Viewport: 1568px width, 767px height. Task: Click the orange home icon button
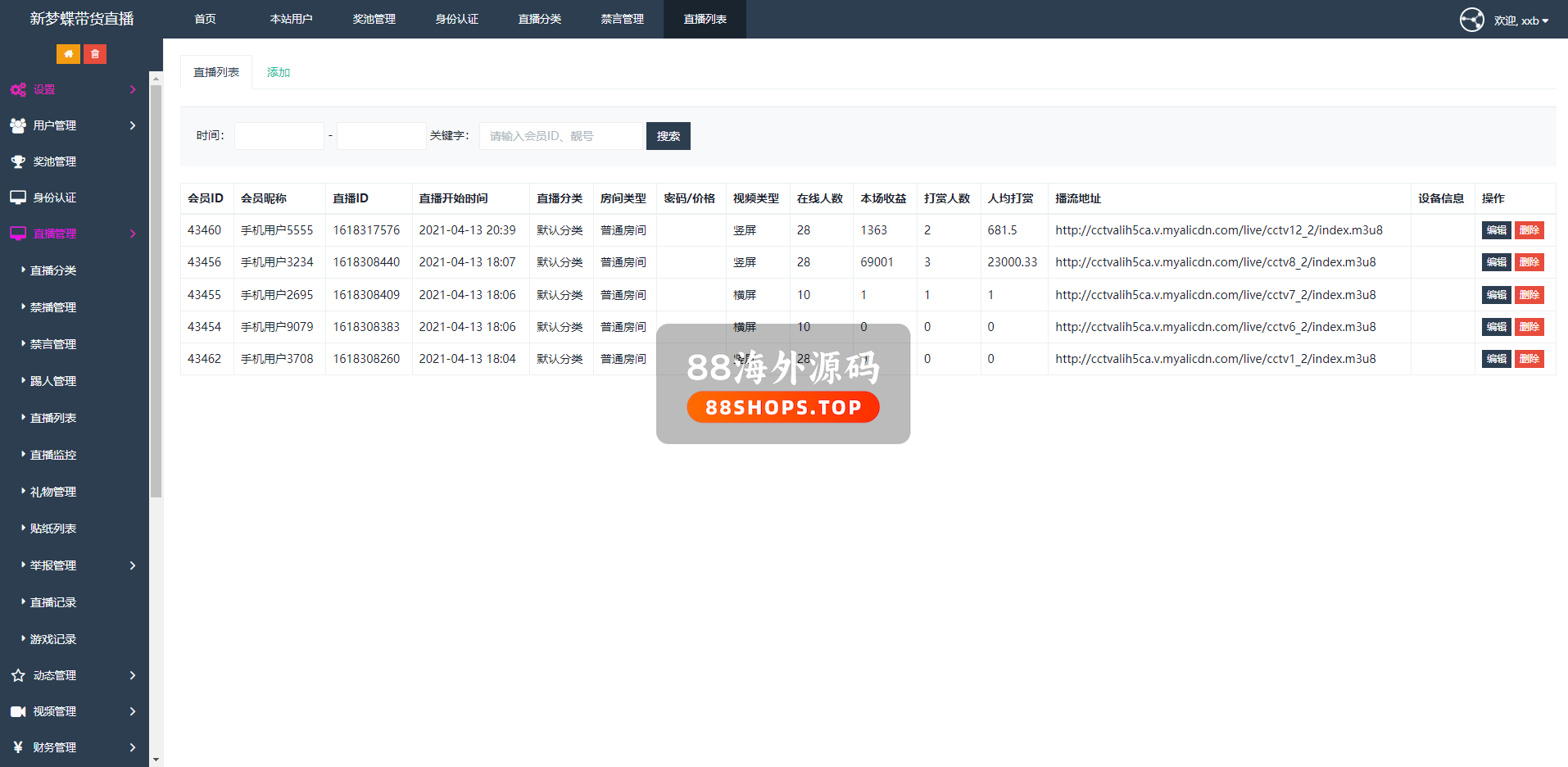68,54
